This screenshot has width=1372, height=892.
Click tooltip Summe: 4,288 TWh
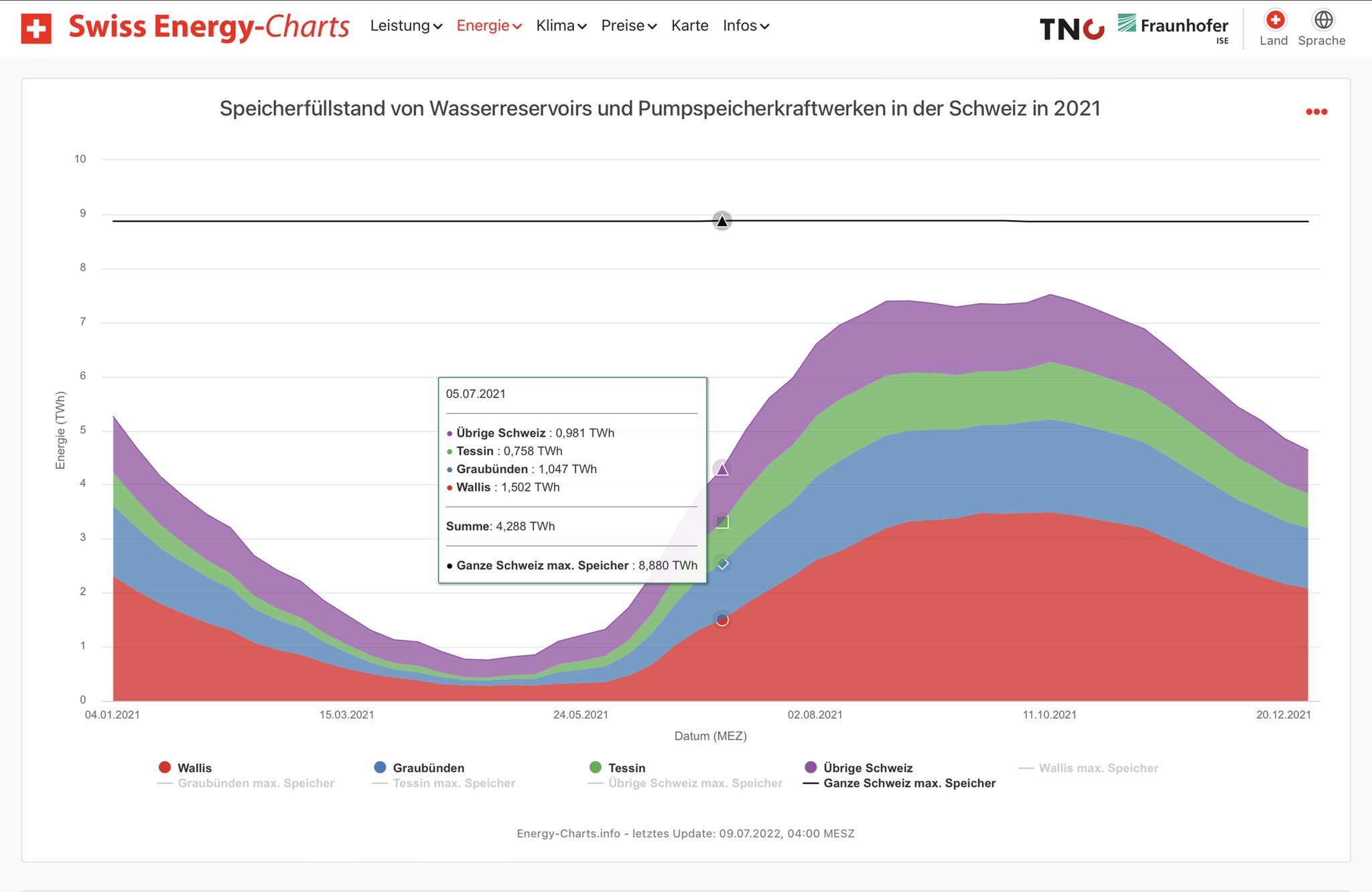point(500,526)
